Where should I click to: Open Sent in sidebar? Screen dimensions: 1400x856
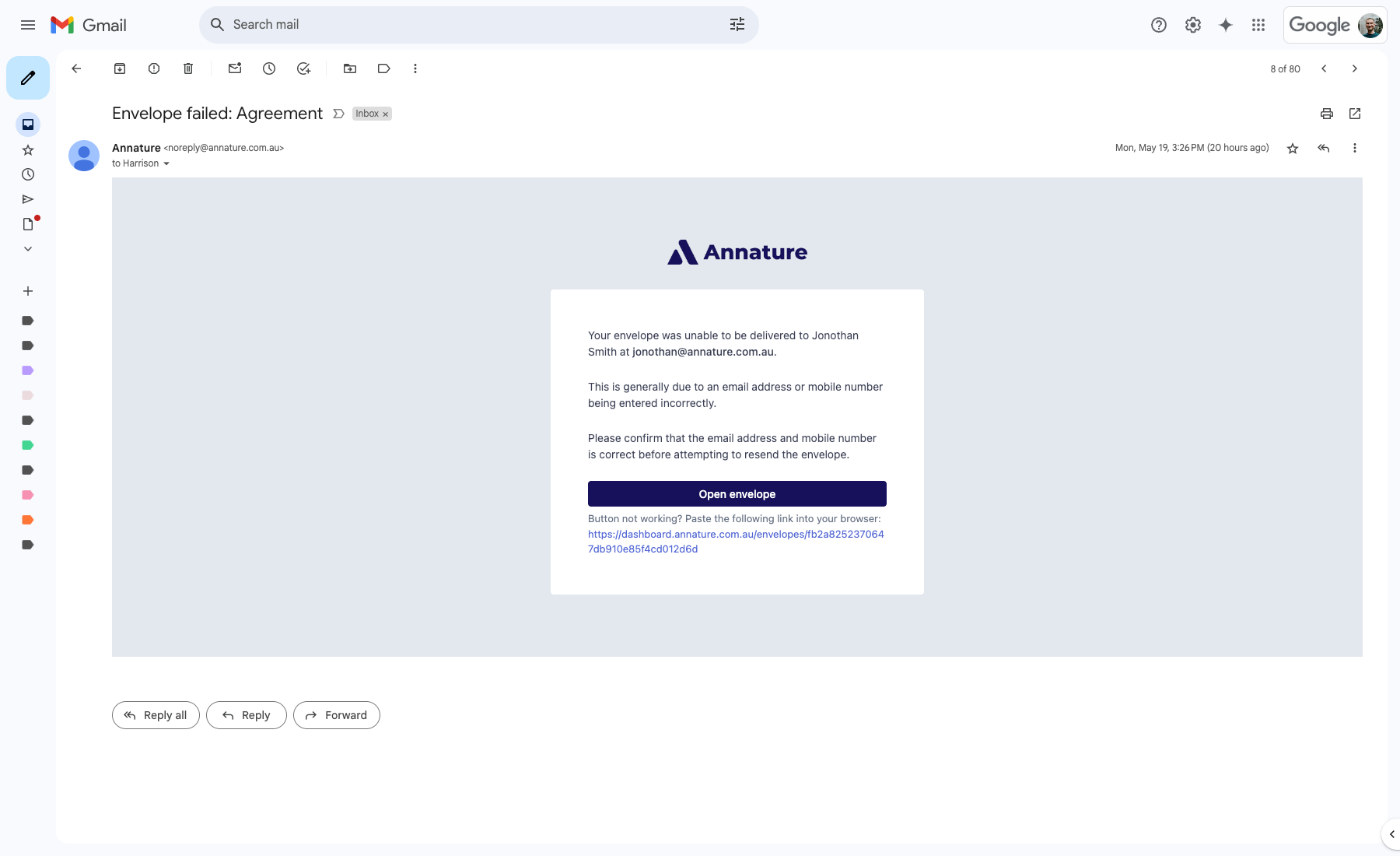click(x=28, y=199)
